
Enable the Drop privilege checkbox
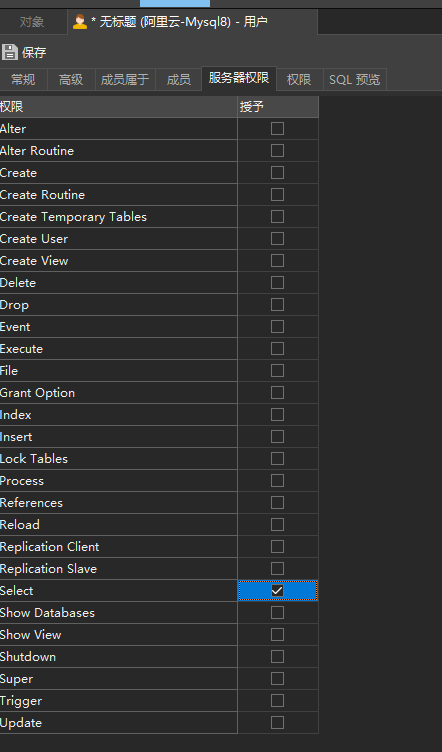click(x=277, y=305)
